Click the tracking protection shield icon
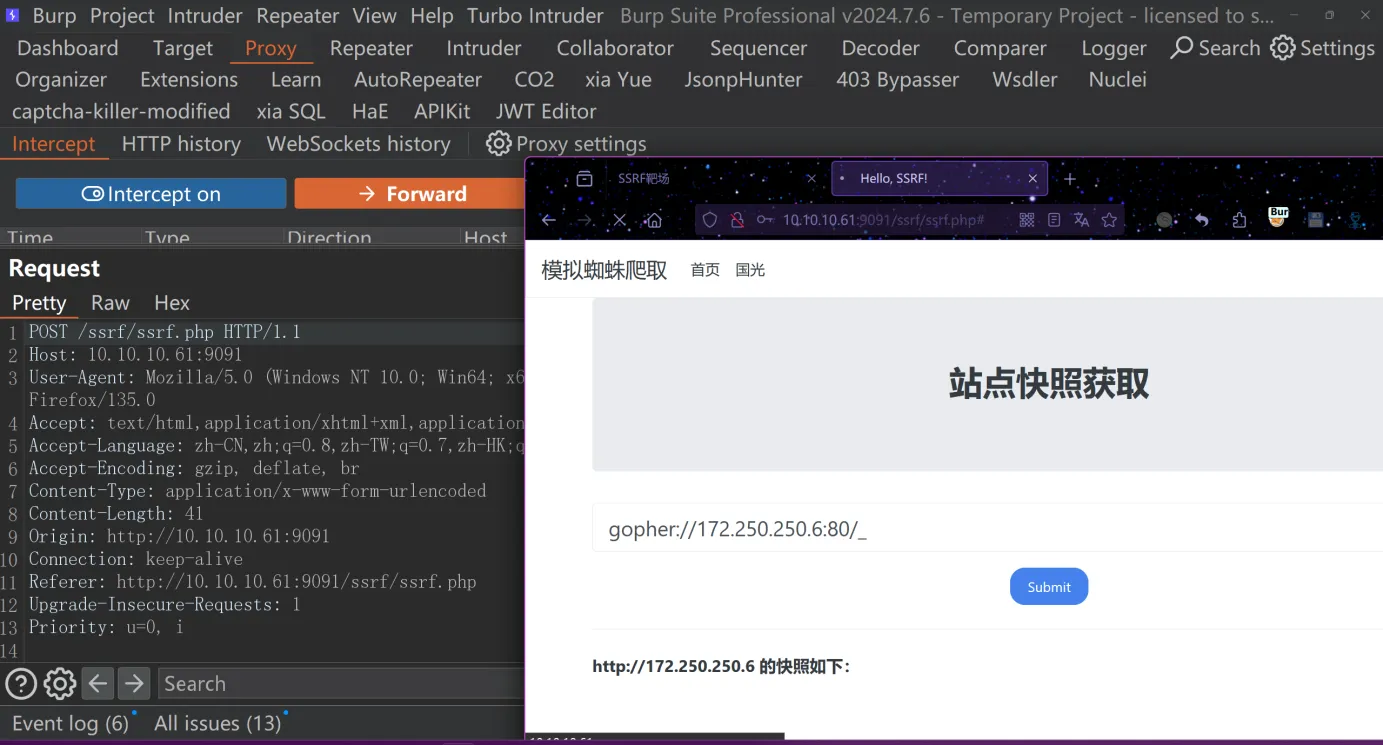 (x=710, y=220)
